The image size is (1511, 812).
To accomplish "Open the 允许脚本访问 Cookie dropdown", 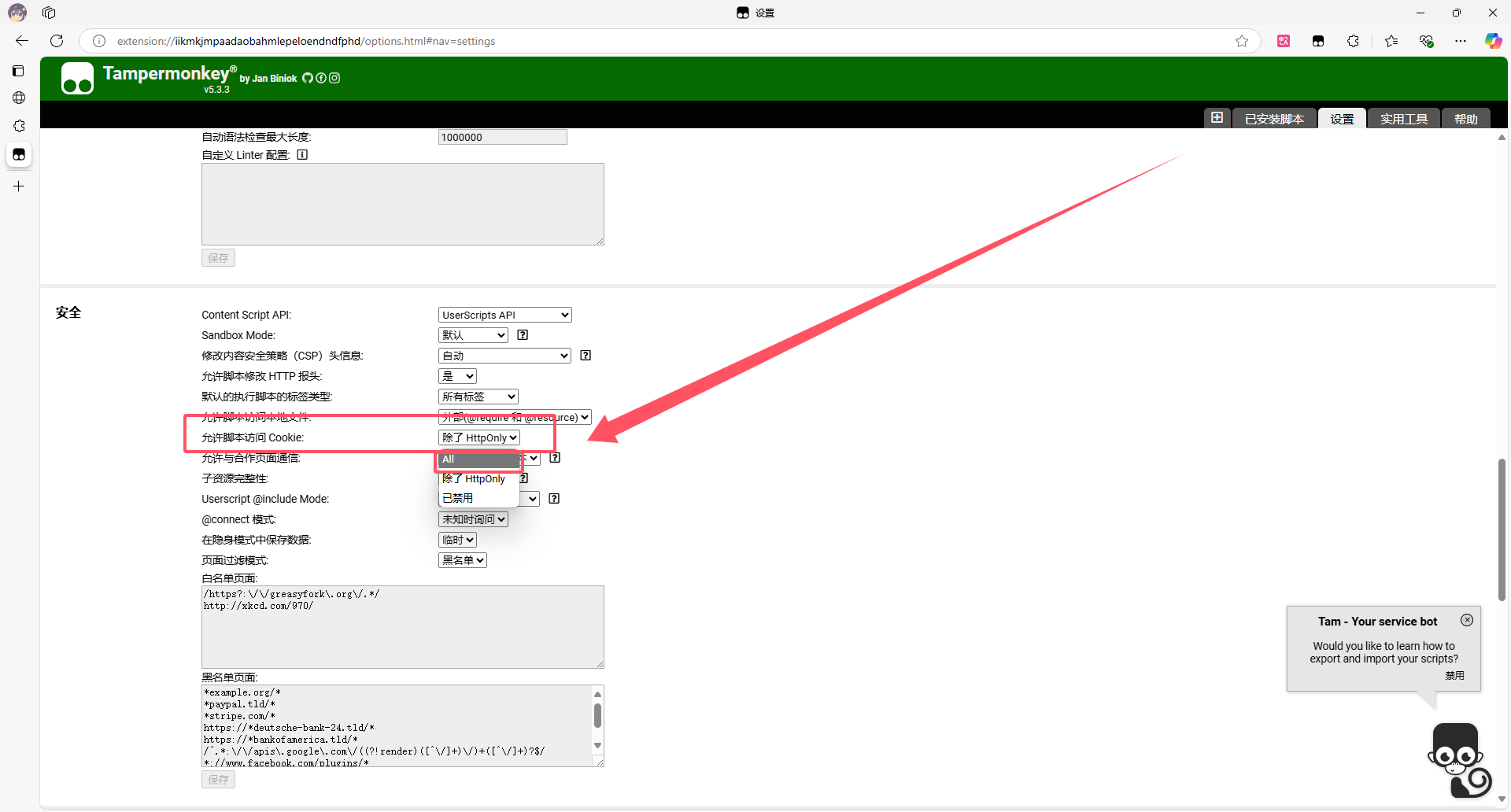I will [479, 437].
